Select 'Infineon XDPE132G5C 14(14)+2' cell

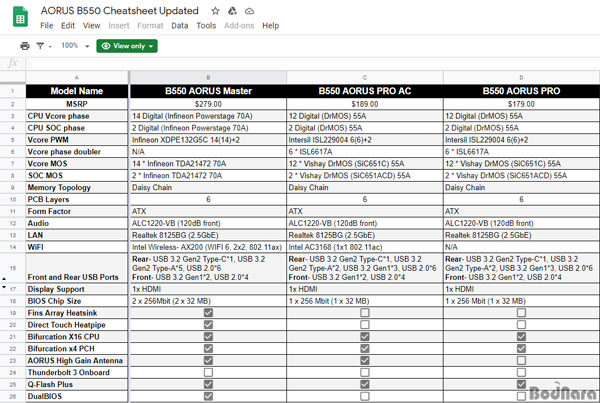pyautogui.click(x=208, y=140)
